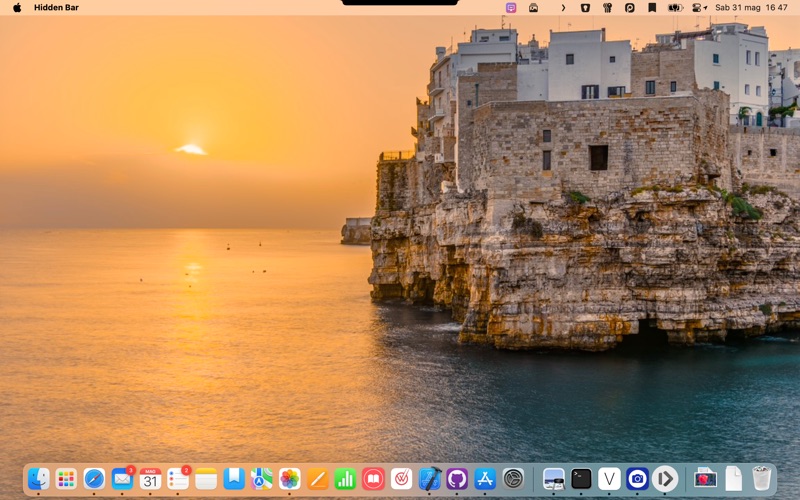This screenshot has height=500, width=800.
Task: Show battery status in the menu bar
Action: (676, 7)
